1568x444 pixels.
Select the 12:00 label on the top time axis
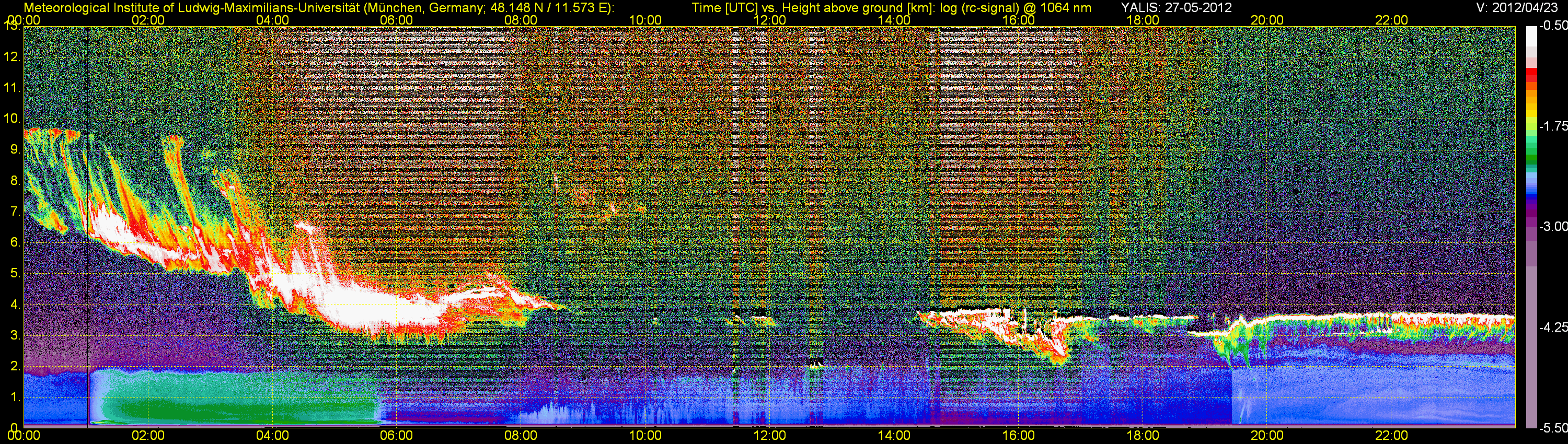coord(769,20)
